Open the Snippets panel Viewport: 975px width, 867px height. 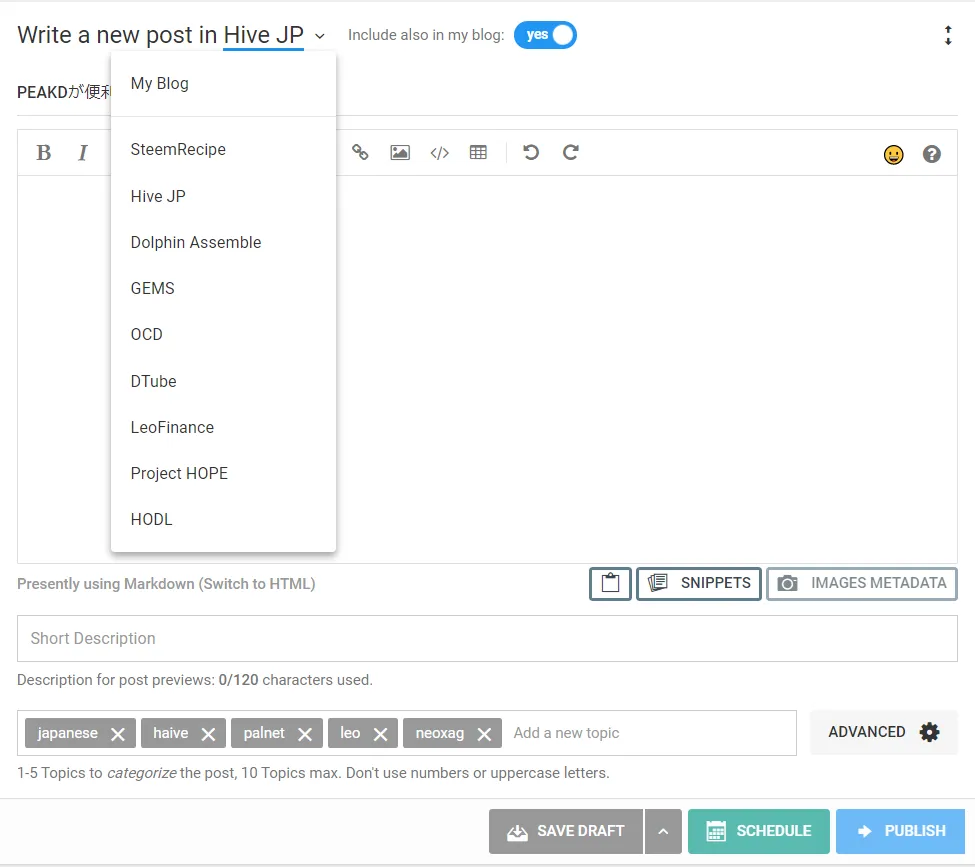[699, 583]
